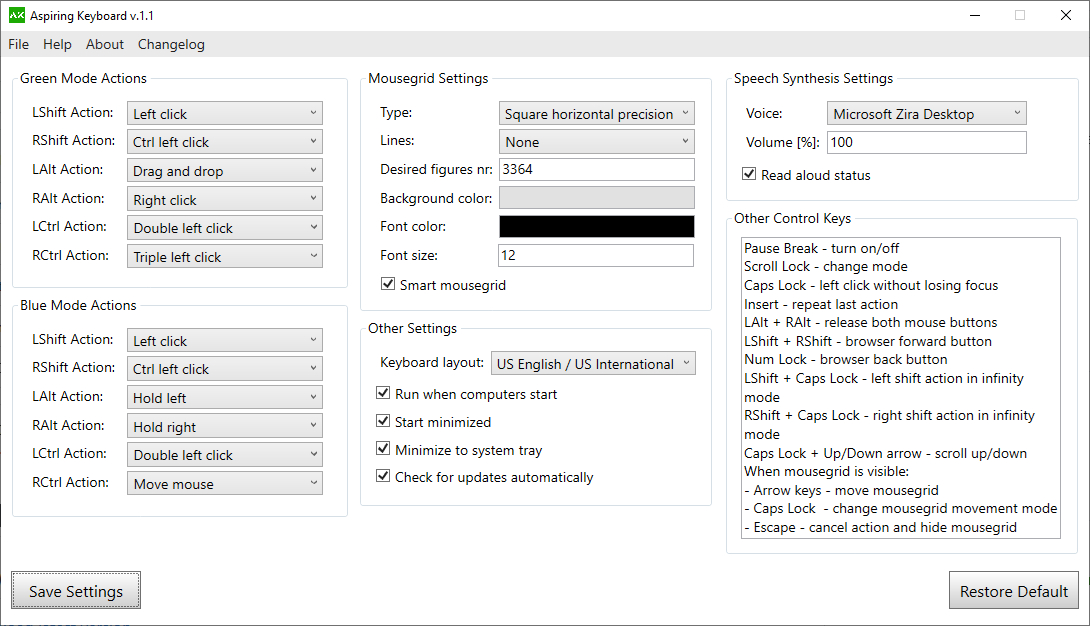This screenshot has height=626, width=1090.
Task: Open the Mousegrid Type dropdown
Action: point(596,113)
